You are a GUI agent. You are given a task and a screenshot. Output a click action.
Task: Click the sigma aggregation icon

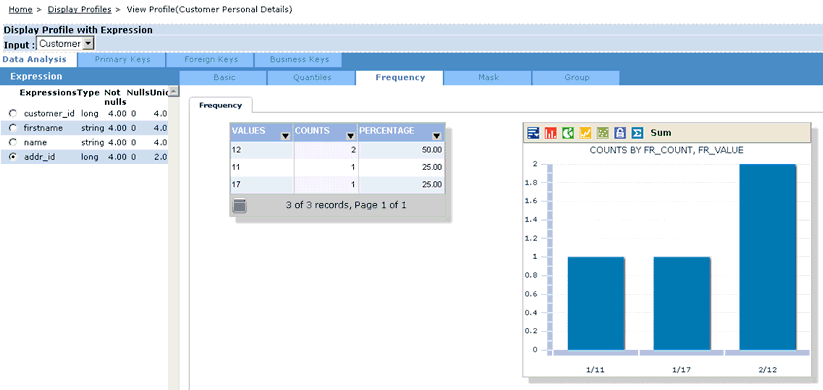point(637,133)
